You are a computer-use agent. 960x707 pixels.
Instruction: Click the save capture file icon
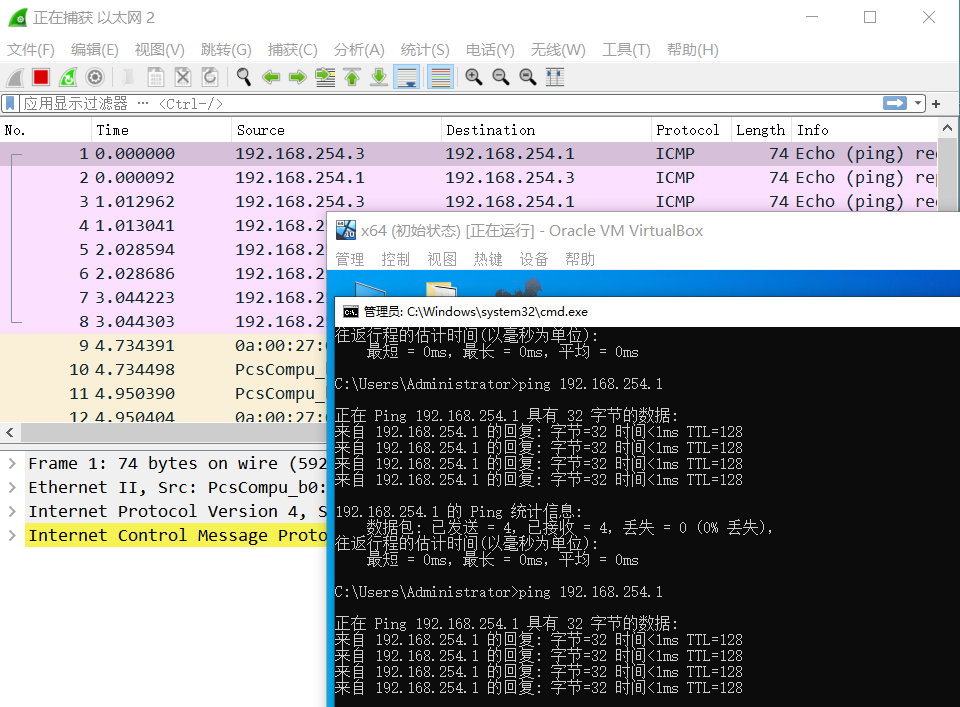156,77
